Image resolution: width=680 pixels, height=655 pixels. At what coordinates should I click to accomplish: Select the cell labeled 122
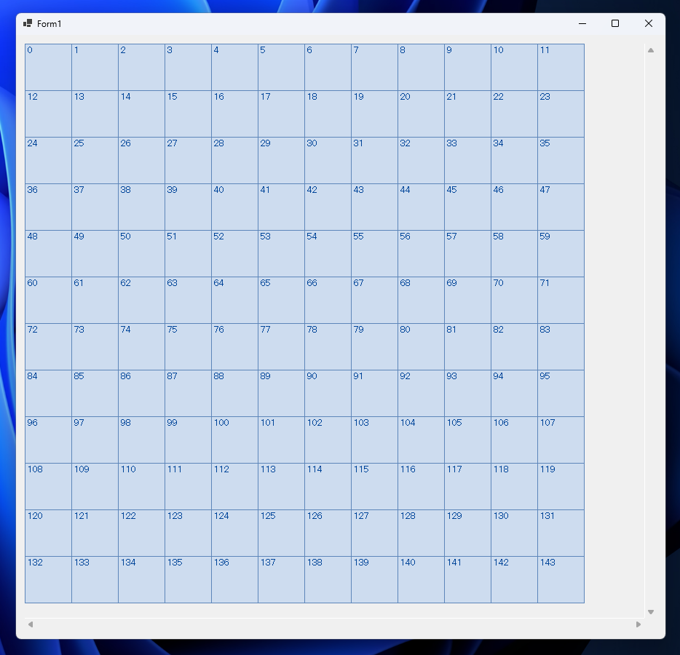tap(141, 533)
